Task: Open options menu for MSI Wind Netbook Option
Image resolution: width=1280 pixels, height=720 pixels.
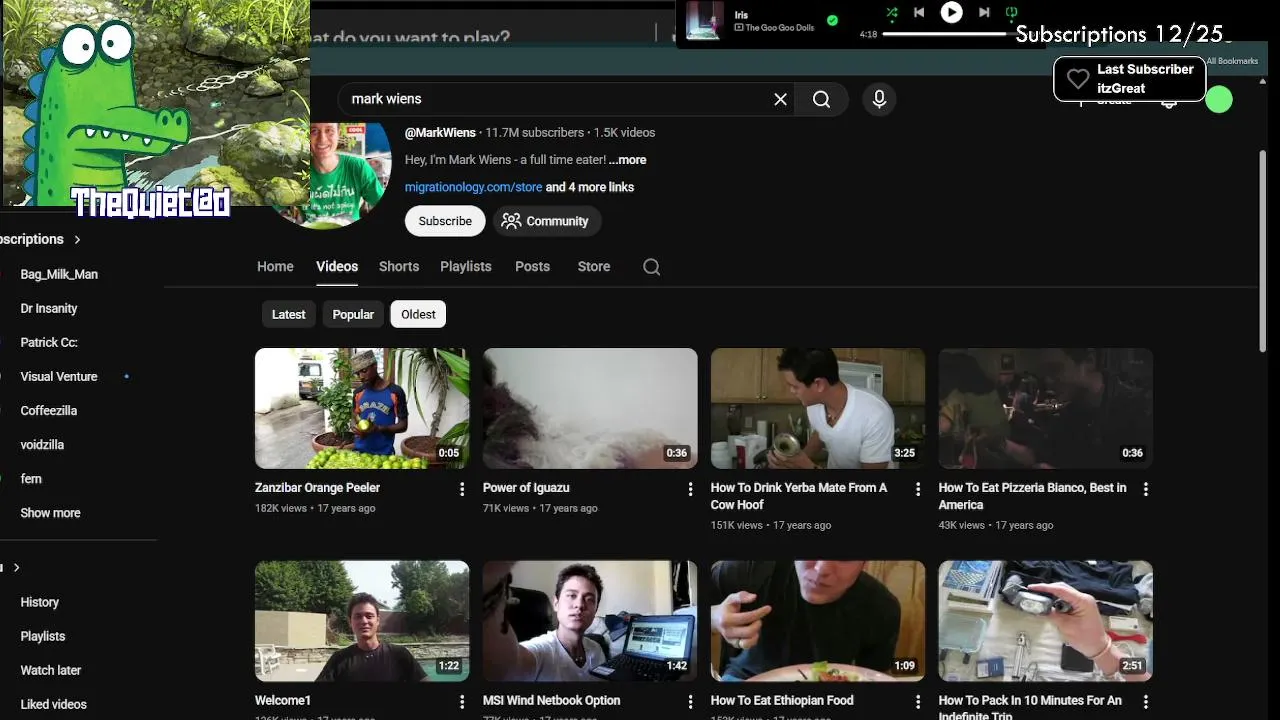Action: (x=690, y=702)
